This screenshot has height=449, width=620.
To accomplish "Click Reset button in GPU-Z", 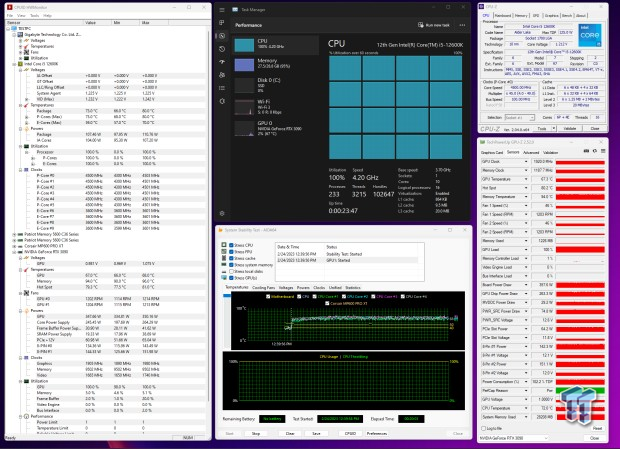I will [x=597, y=428].
